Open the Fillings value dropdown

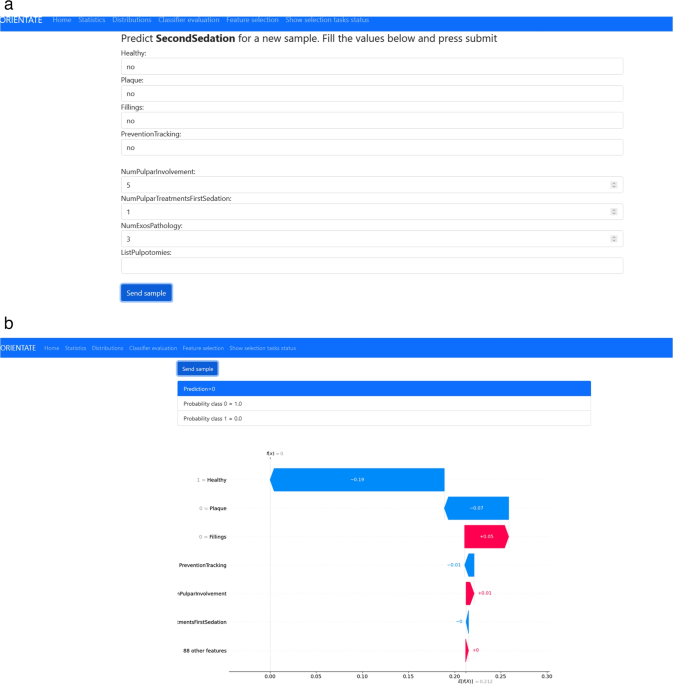[372, 121]
